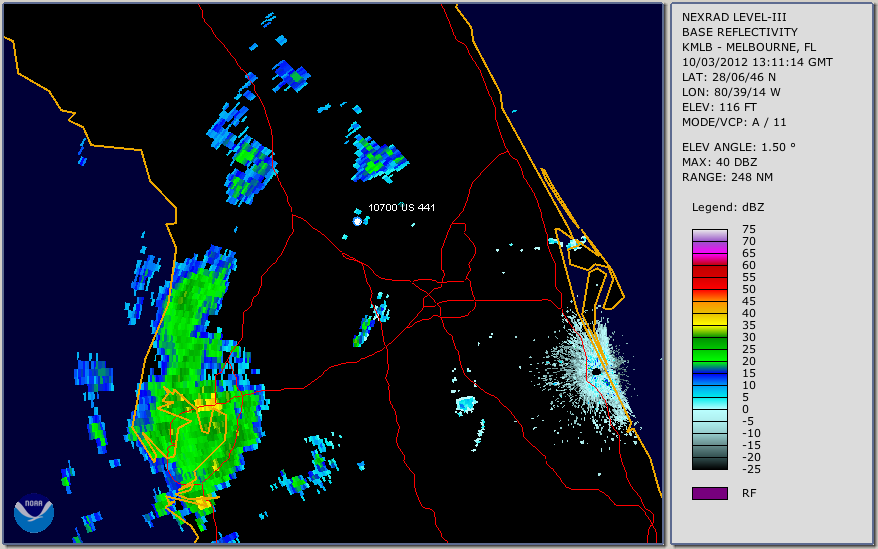Select 'RANGE: 248 NM' text
The height and width of the screenshot is (549, 878).
727,178
